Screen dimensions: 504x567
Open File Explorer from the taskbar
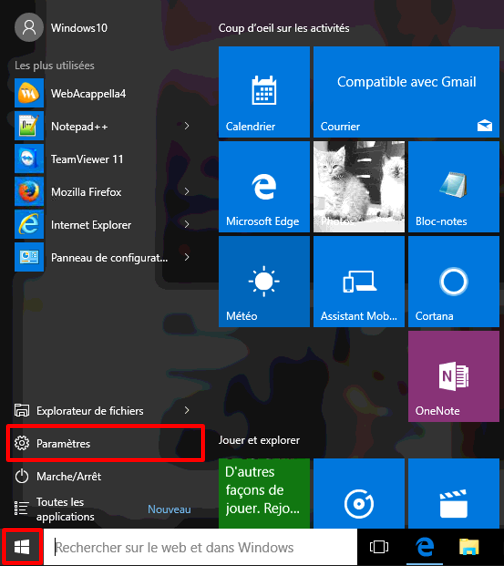(469, 547)
